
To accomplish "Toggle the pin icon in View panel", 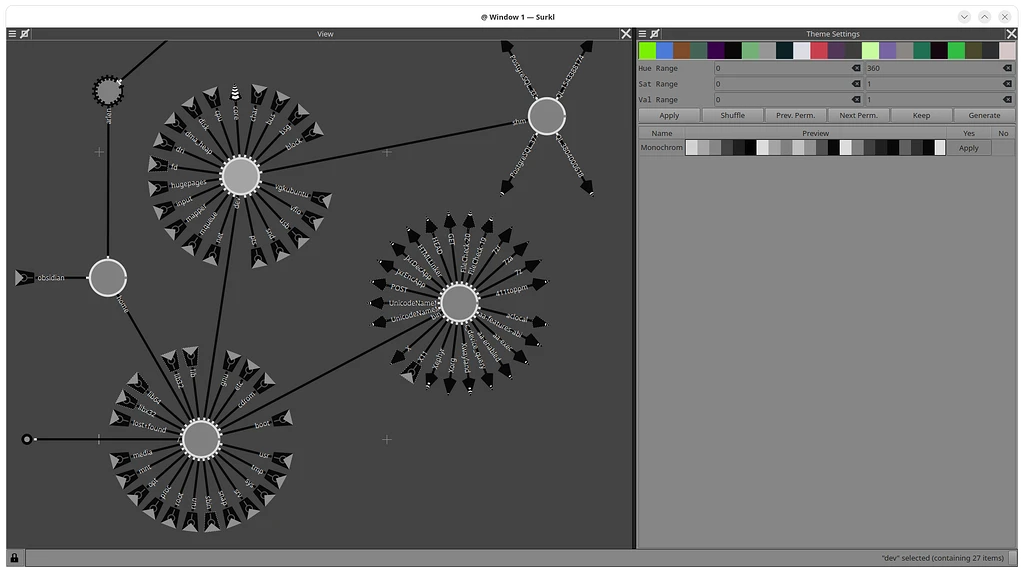I will pyautogui.click(x=25, y=34).
